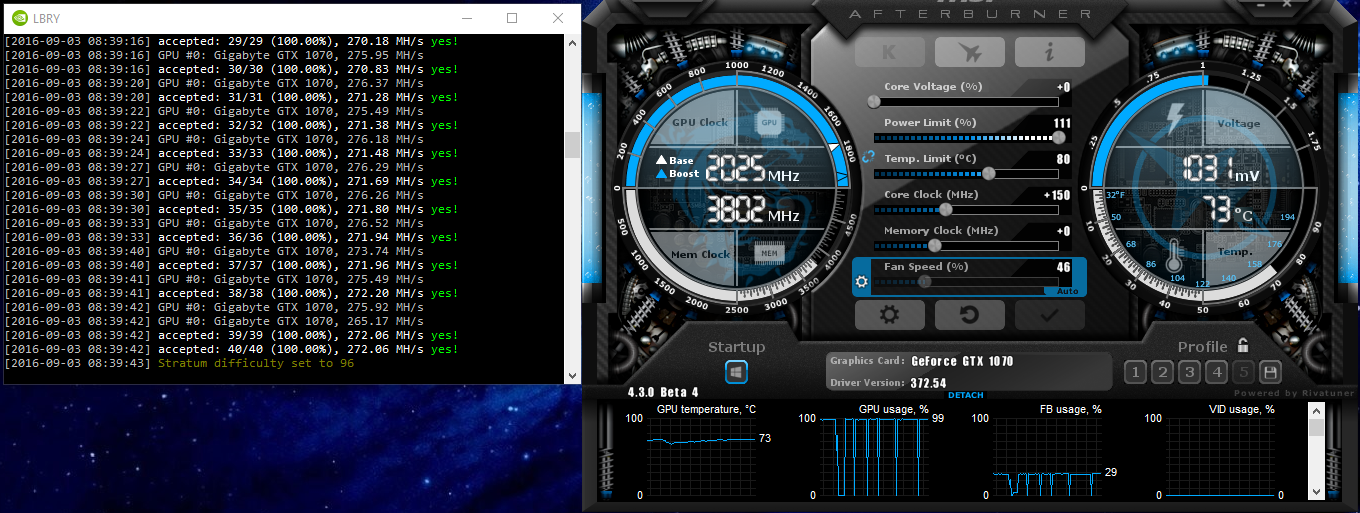
Task: Click the monitor graph scrollbar down arrow
Action: 1316,491
